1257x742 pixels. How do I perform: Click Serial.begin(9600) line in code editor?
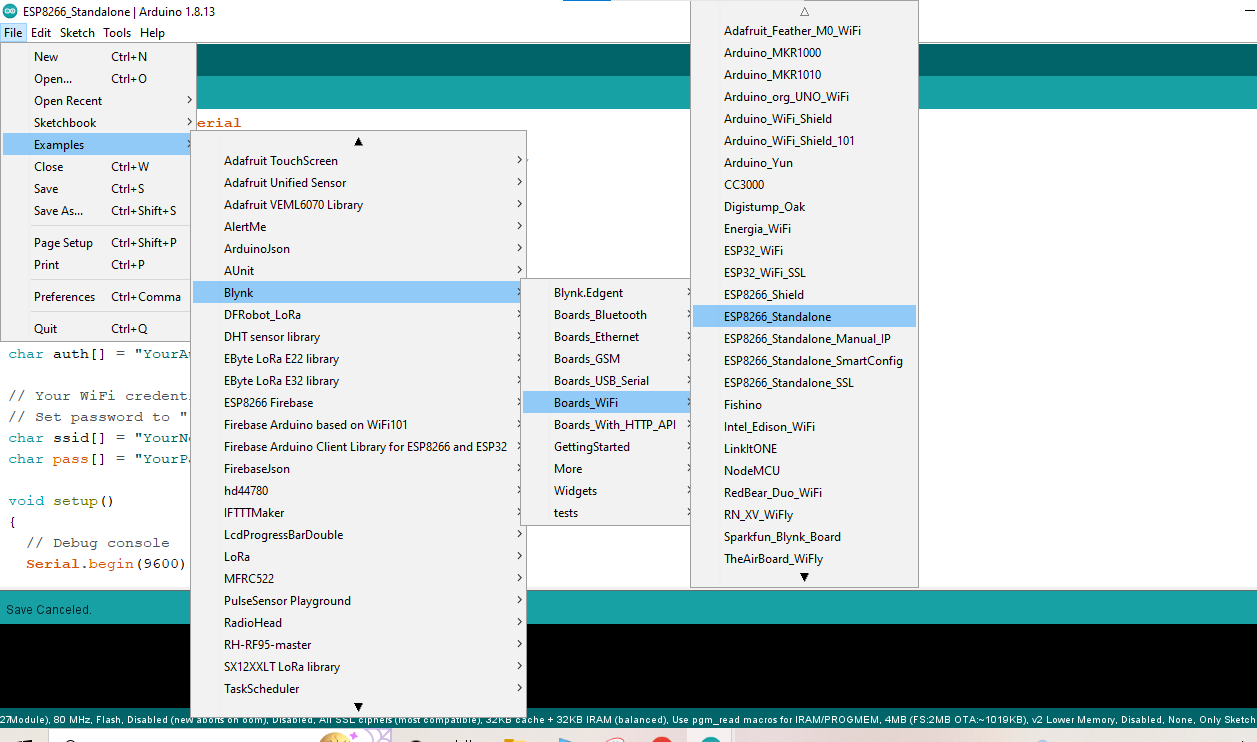tap(106, 564)
